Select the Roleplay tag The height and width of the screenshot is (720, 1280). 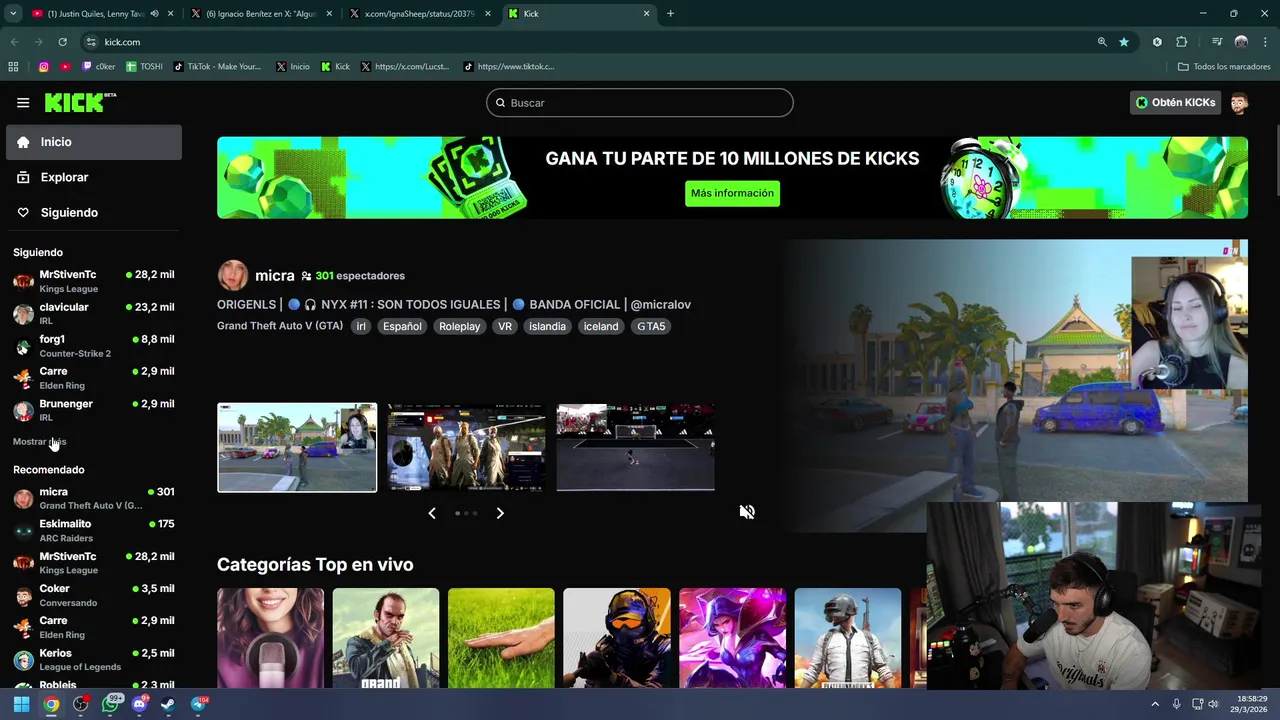(460, 326)
